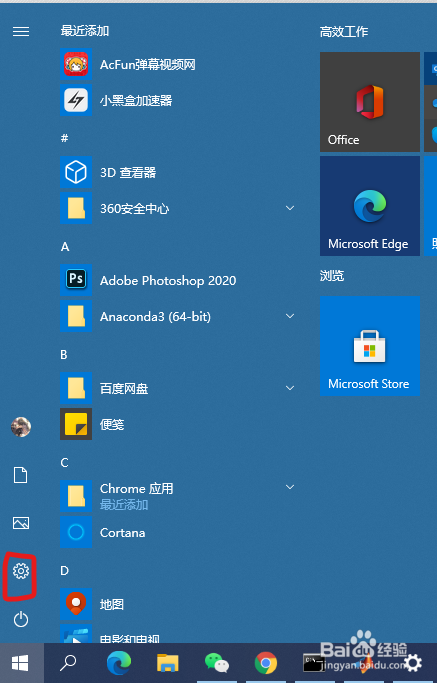This screenshot has width=437, height=683.
Task: Expand the 360安全中心 folder chevron
Action: pos(290,208)
